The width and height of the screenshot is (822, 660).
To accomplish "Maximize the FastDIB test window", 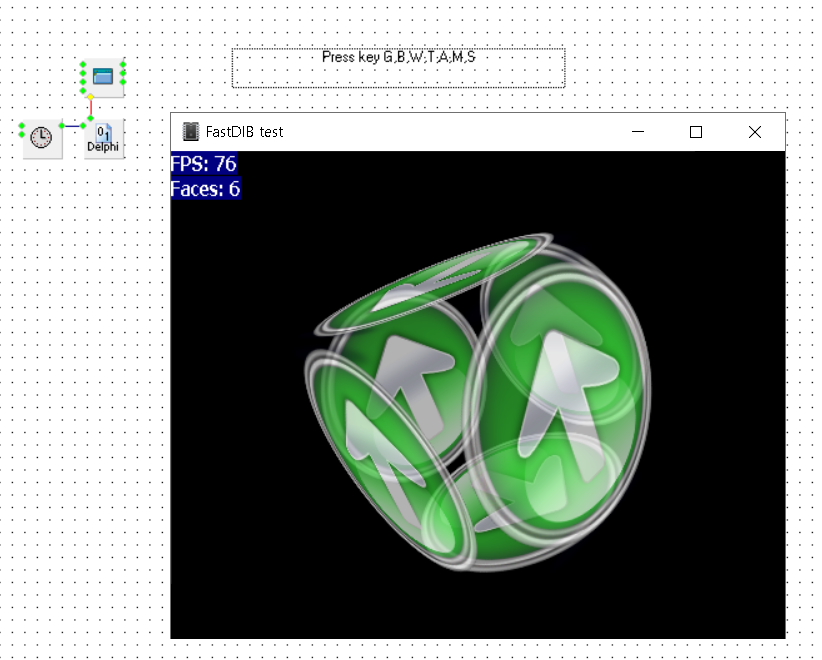I will pos(696,132).
